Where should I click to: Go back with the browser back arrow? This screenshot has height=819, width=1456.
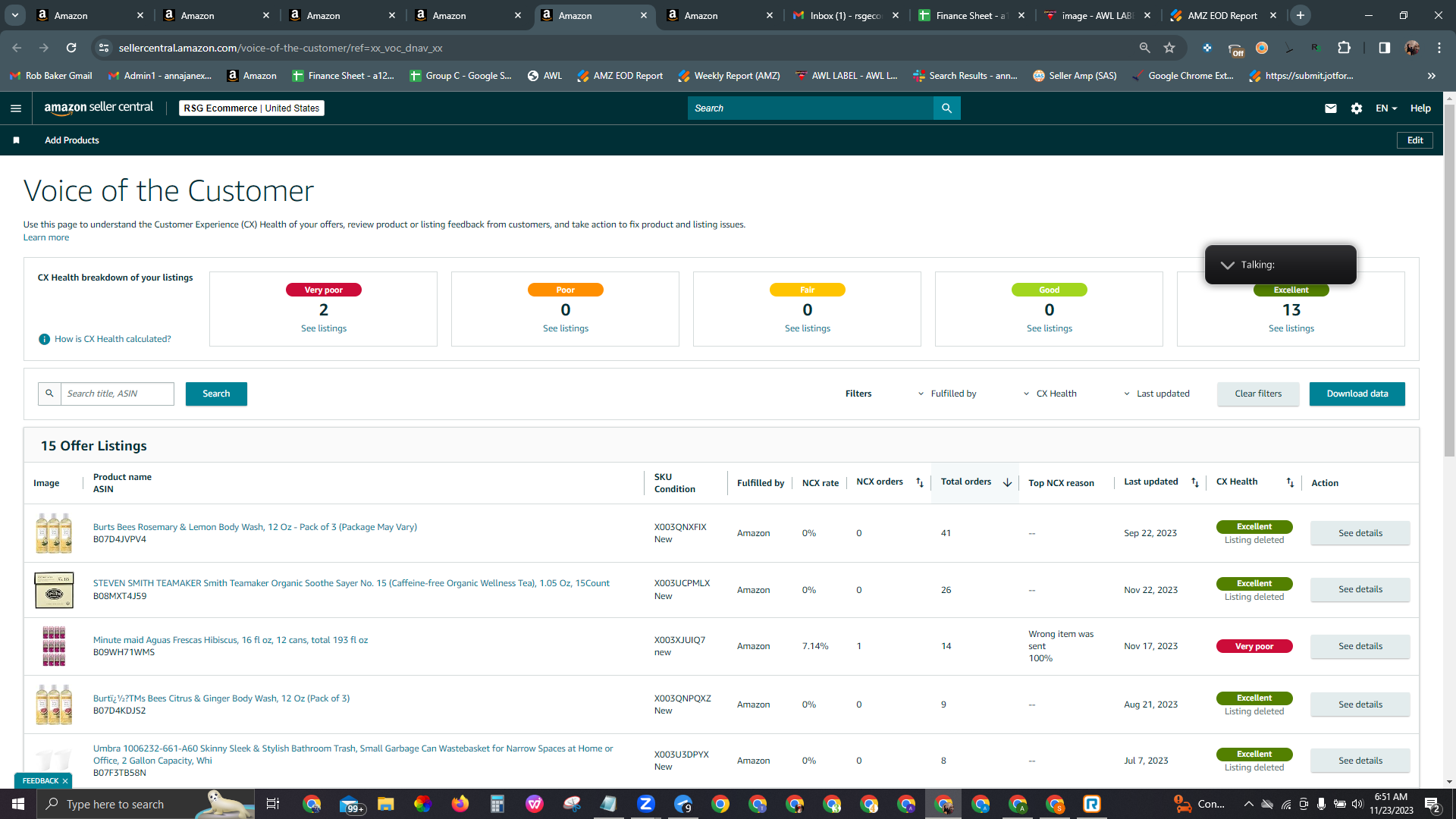tap(17, 48)
